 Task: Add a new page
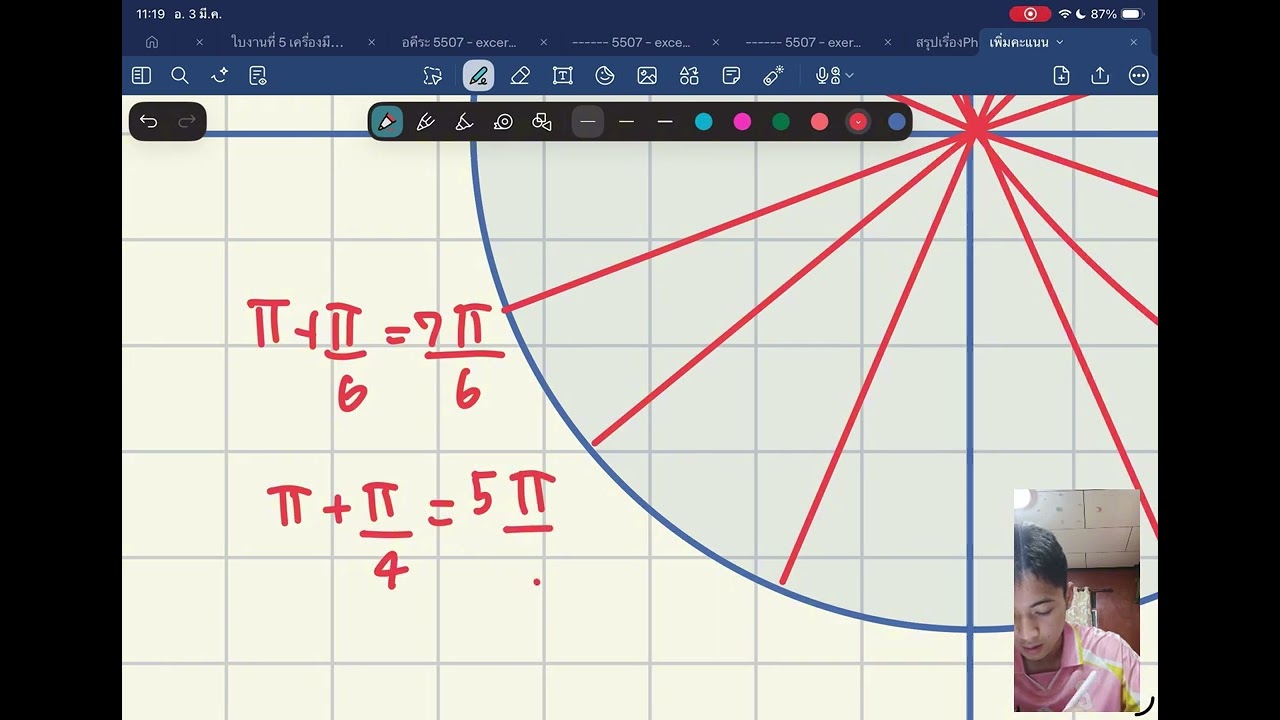tap(1062, 76)
